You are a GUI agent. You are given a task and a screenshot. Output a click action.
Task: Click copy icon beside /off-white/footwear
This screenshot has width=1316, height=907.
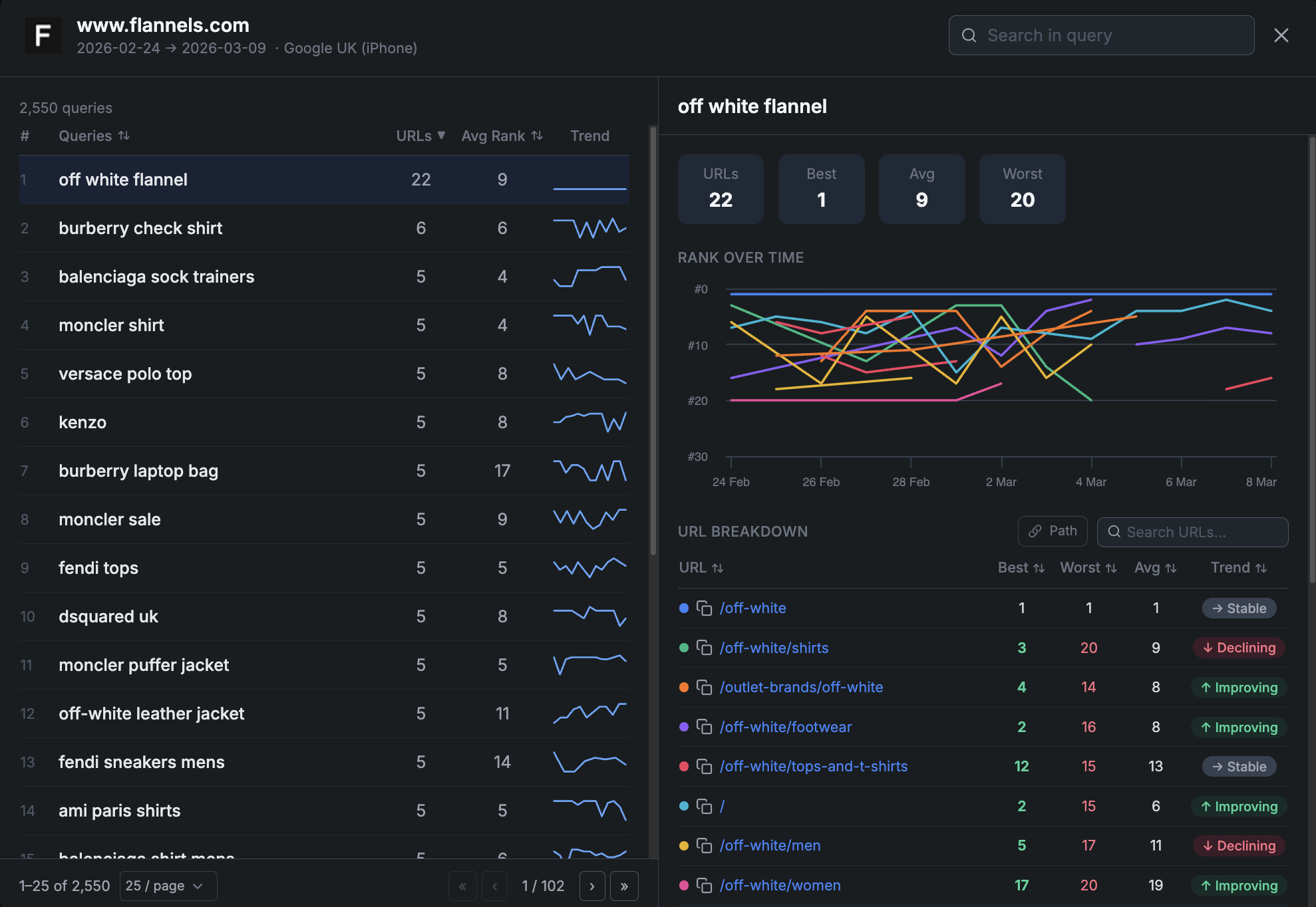click(x=704, y=727)
